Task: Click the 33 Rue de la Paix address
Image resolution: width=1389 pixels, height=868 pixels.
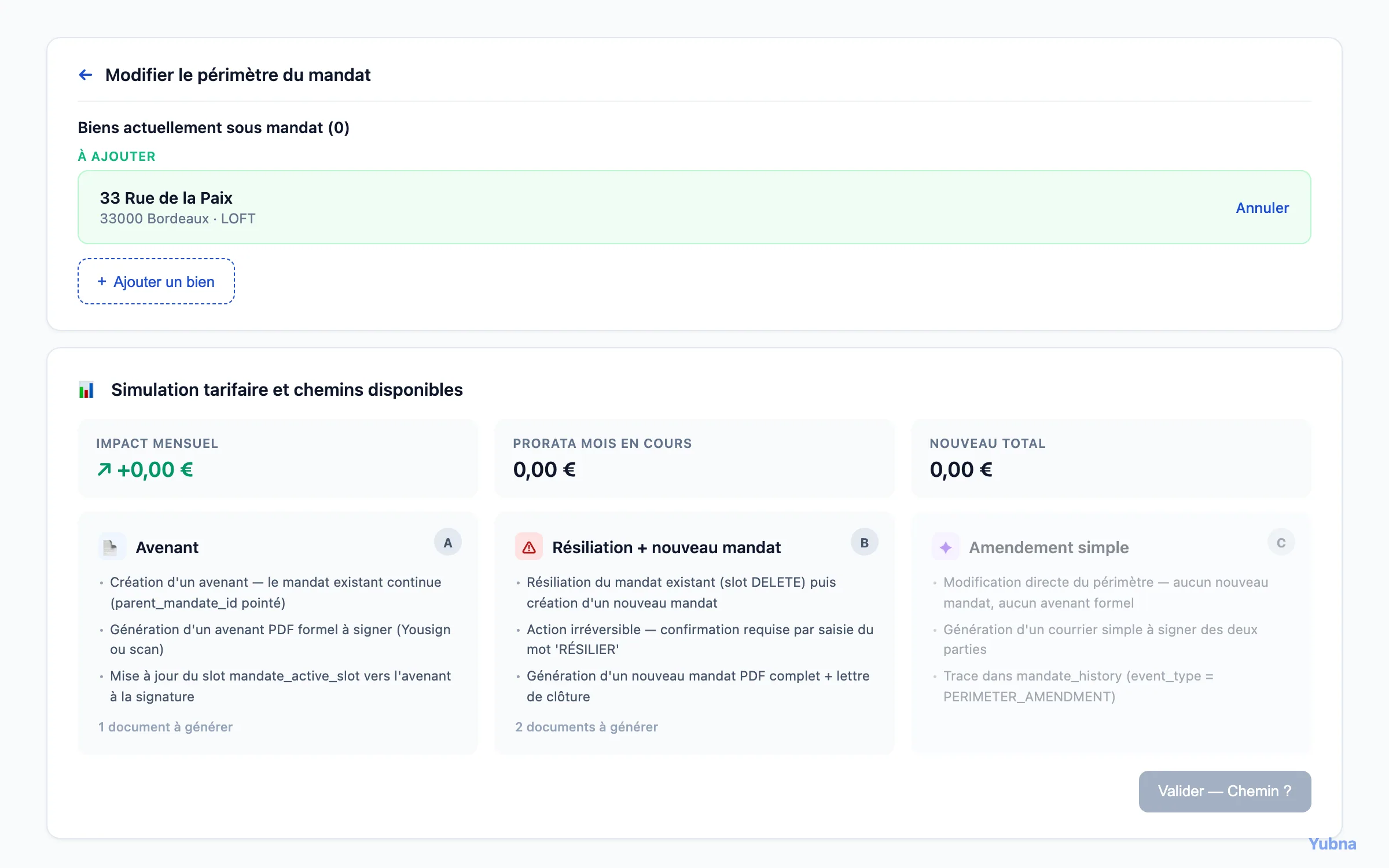Action: [x=166, y=198]
